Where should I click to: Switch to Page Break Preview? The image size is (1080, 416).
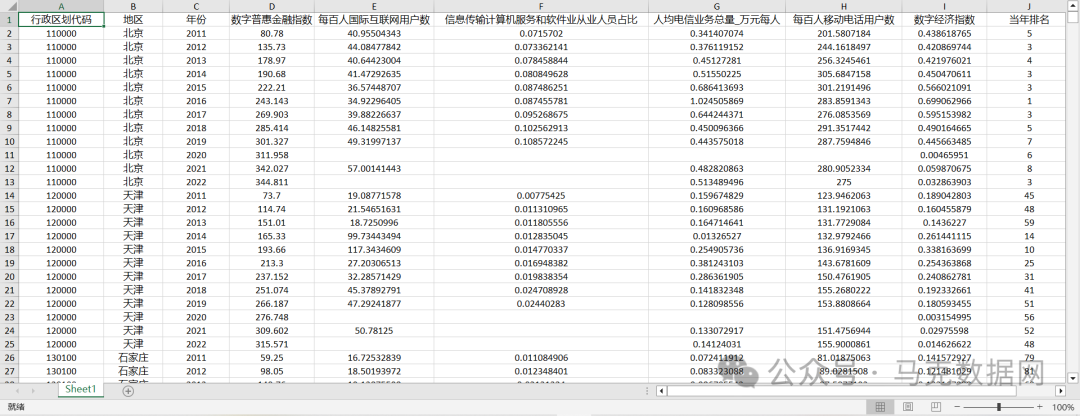click(935, 407)
